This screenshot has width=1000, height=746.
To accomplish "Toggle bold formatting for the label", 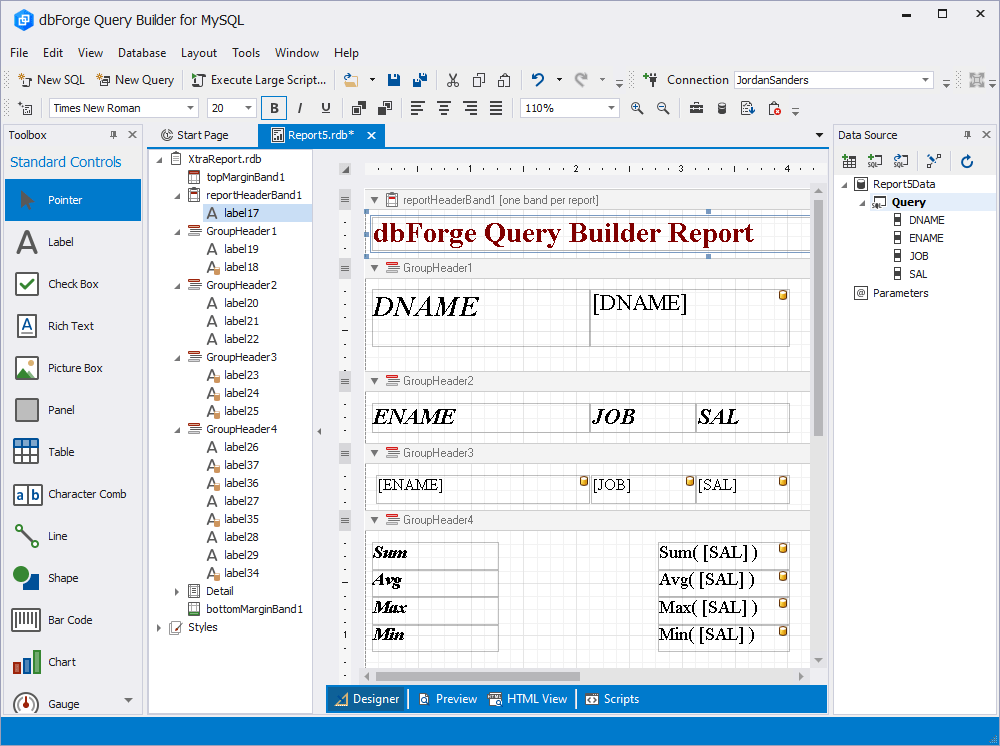I will tap(272, 107).
